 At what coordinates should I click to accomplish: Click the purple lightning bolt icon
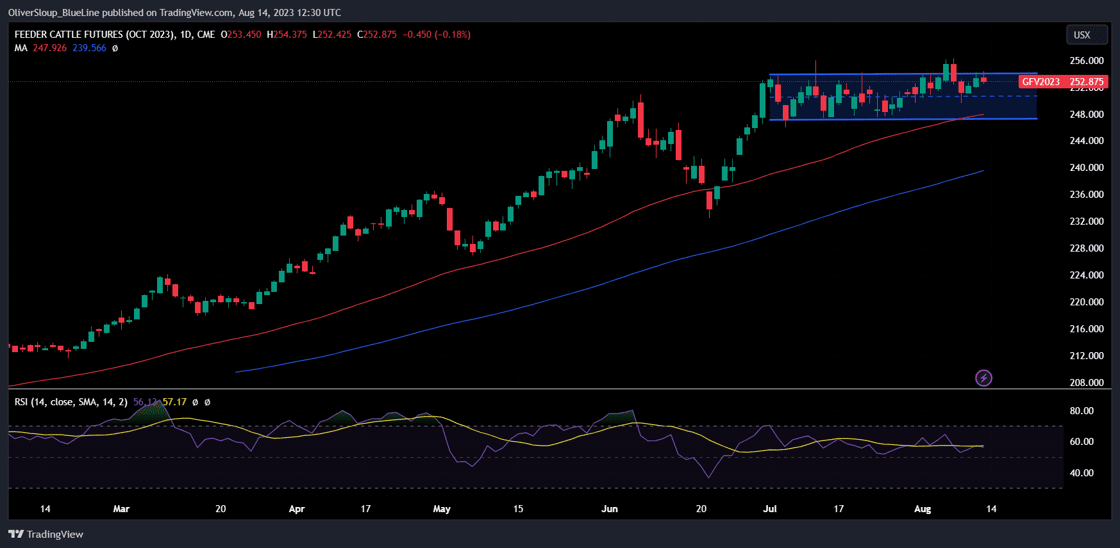(x=984, y=377)
